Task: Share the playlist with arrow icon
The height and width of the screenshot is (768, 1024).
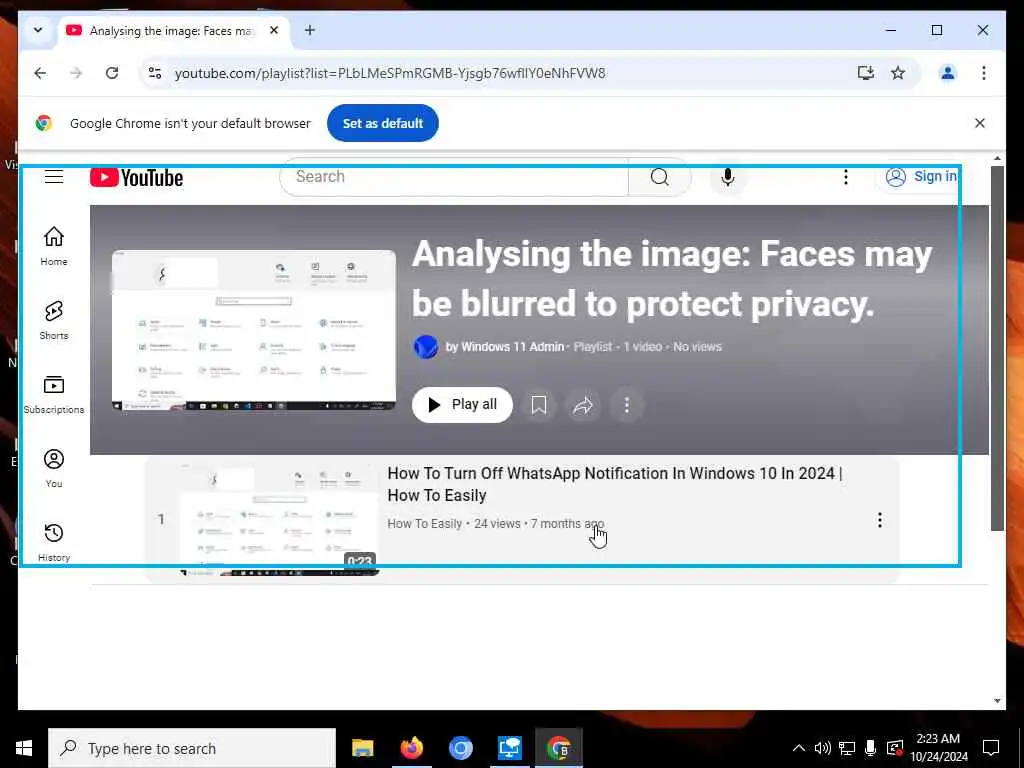Action: (583, 405)
